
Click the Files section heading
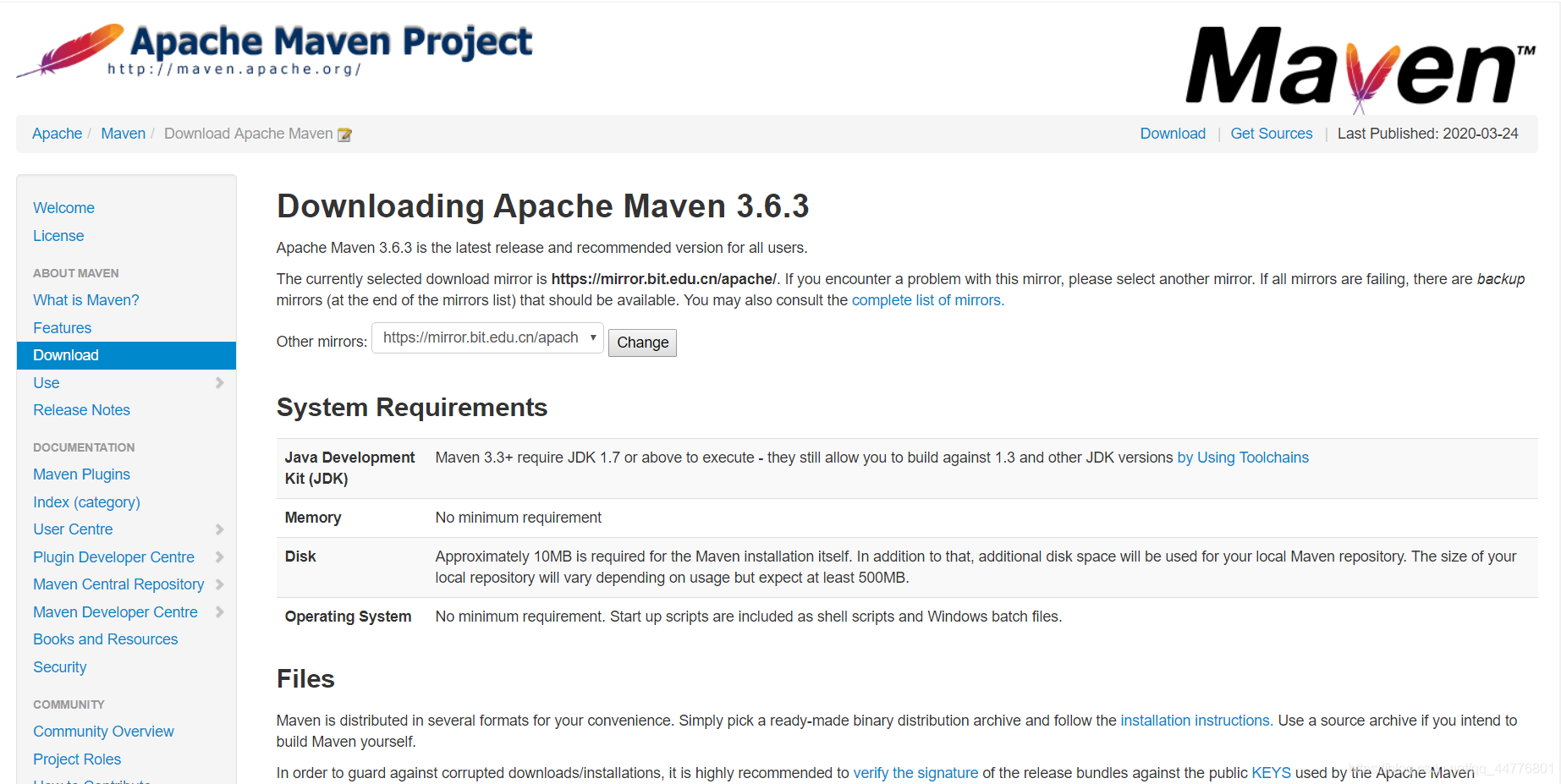pyautogui.click(x=305, y=679)
